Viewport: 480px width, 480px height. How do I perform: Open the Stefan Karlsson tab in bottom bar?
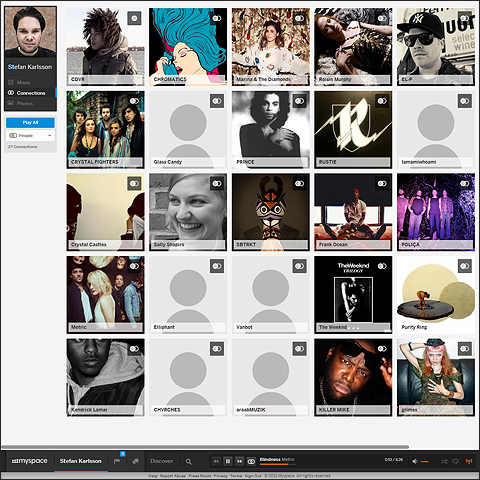point(81,461)
